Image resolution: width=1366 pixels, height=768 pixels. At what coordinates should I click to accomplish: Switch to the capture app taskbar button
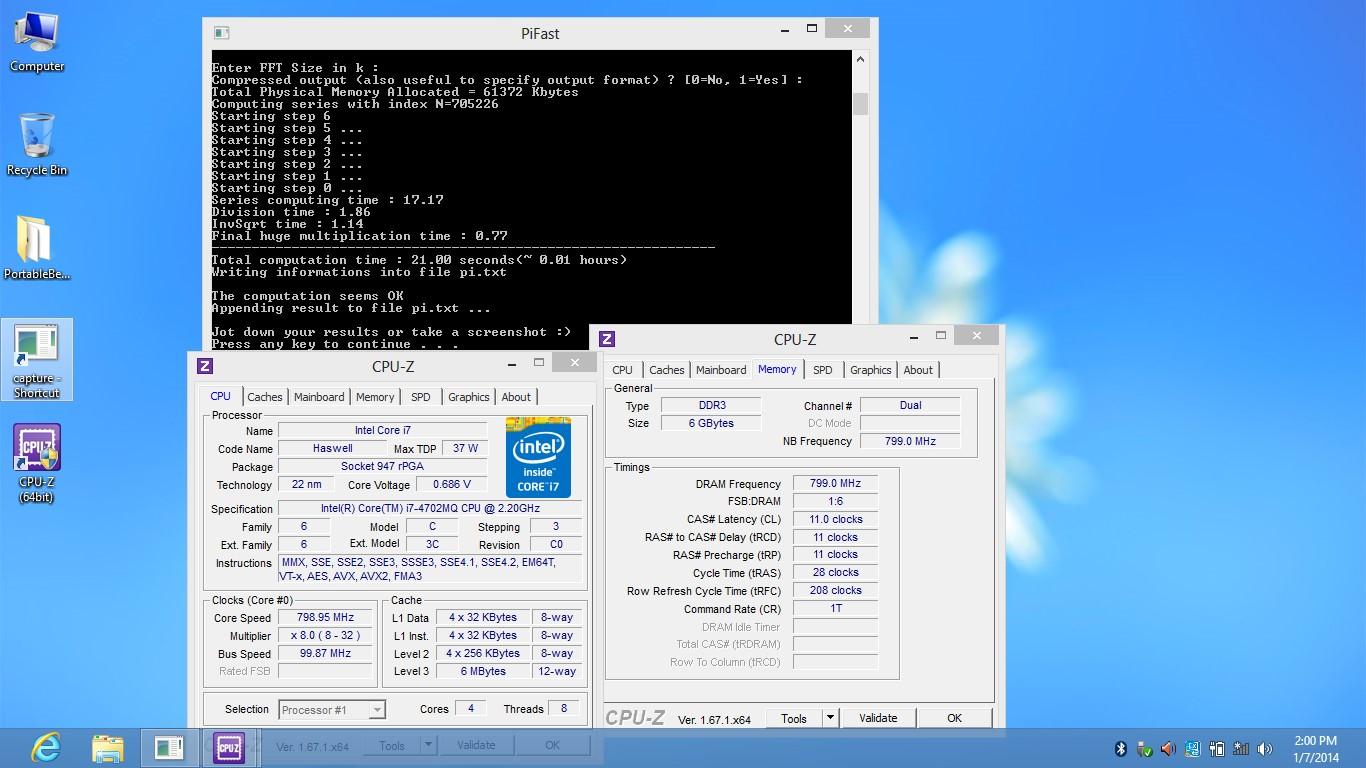point(169,747)
